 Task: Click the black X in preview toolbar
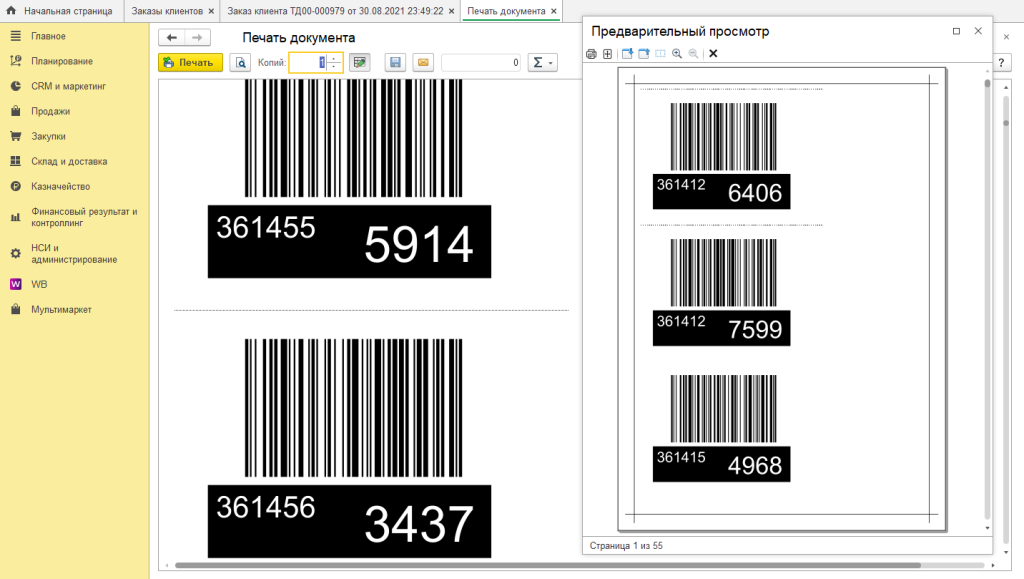point(713,53)
